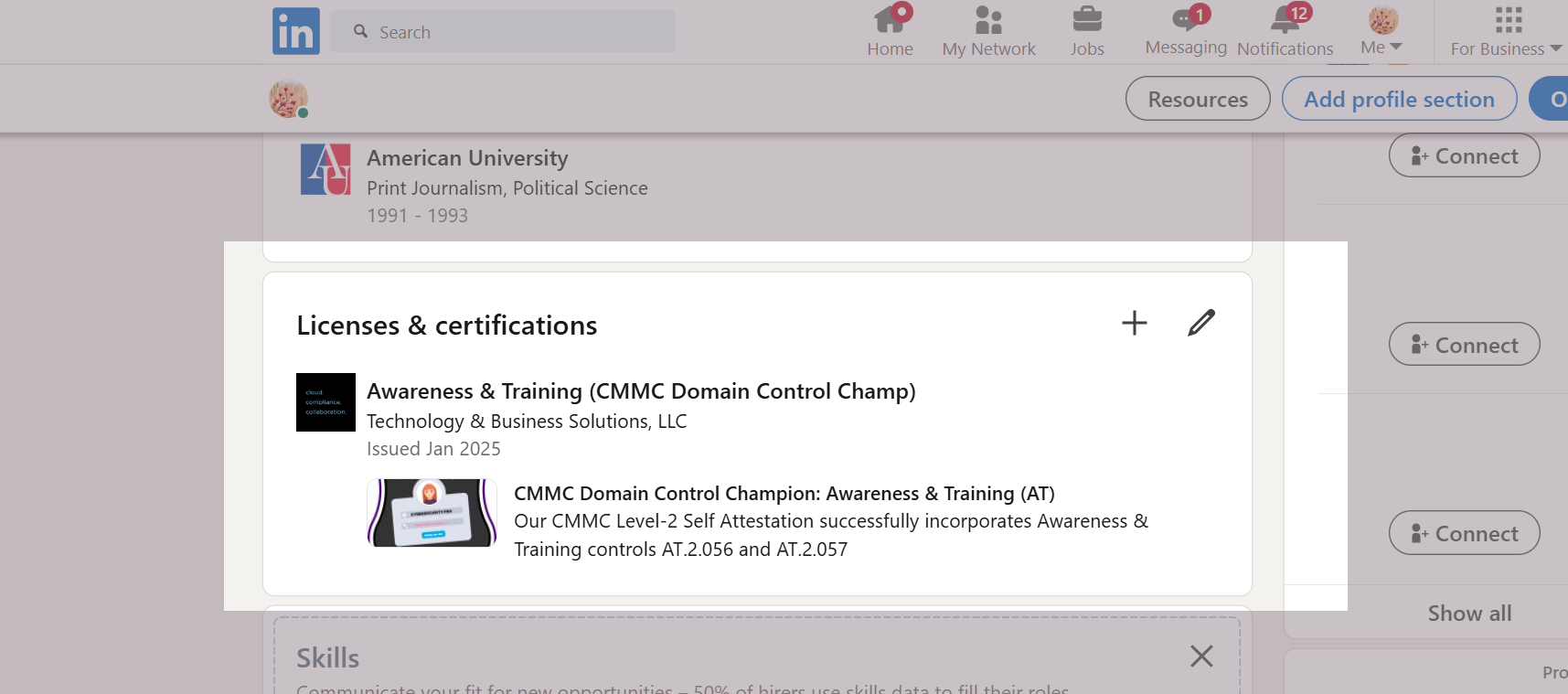Click the Search input field
The width and height of the screenshot is (1568, 694).
[503, 32]
